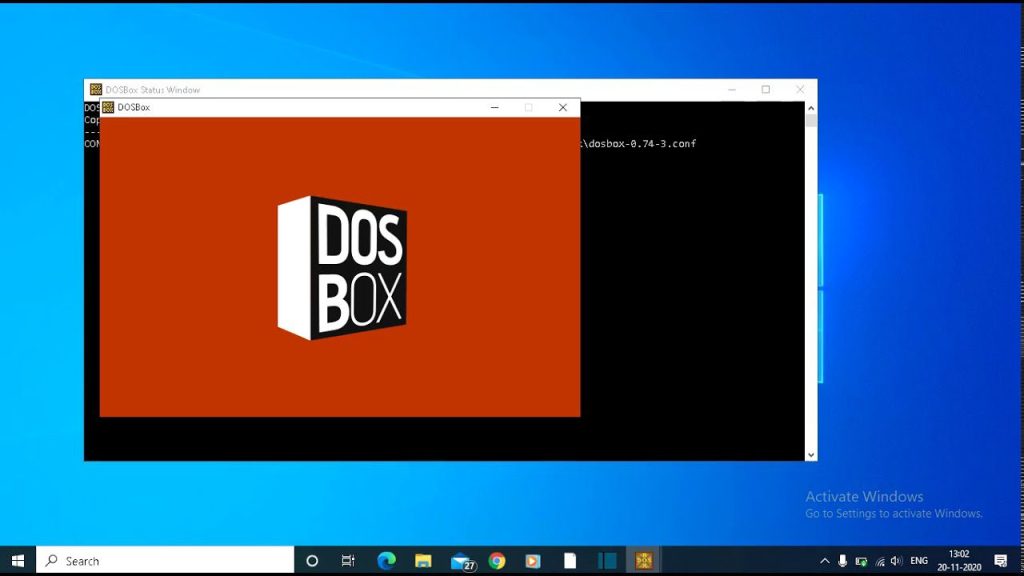Open the Windows Start menu
Image resolution: width=1024 pixels, height=576 pixels.
click(17, 560)
